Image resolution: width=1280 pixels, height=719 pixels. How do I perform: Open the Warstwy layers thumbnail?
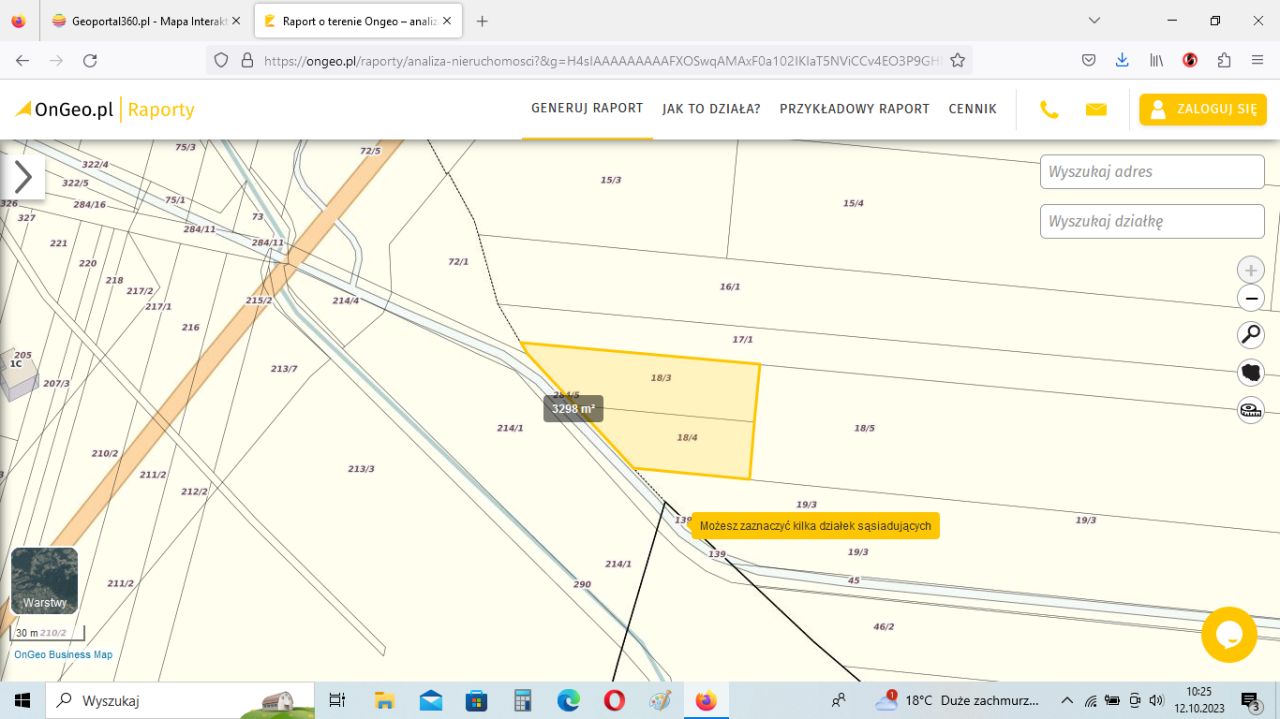[x=44, y=581]
